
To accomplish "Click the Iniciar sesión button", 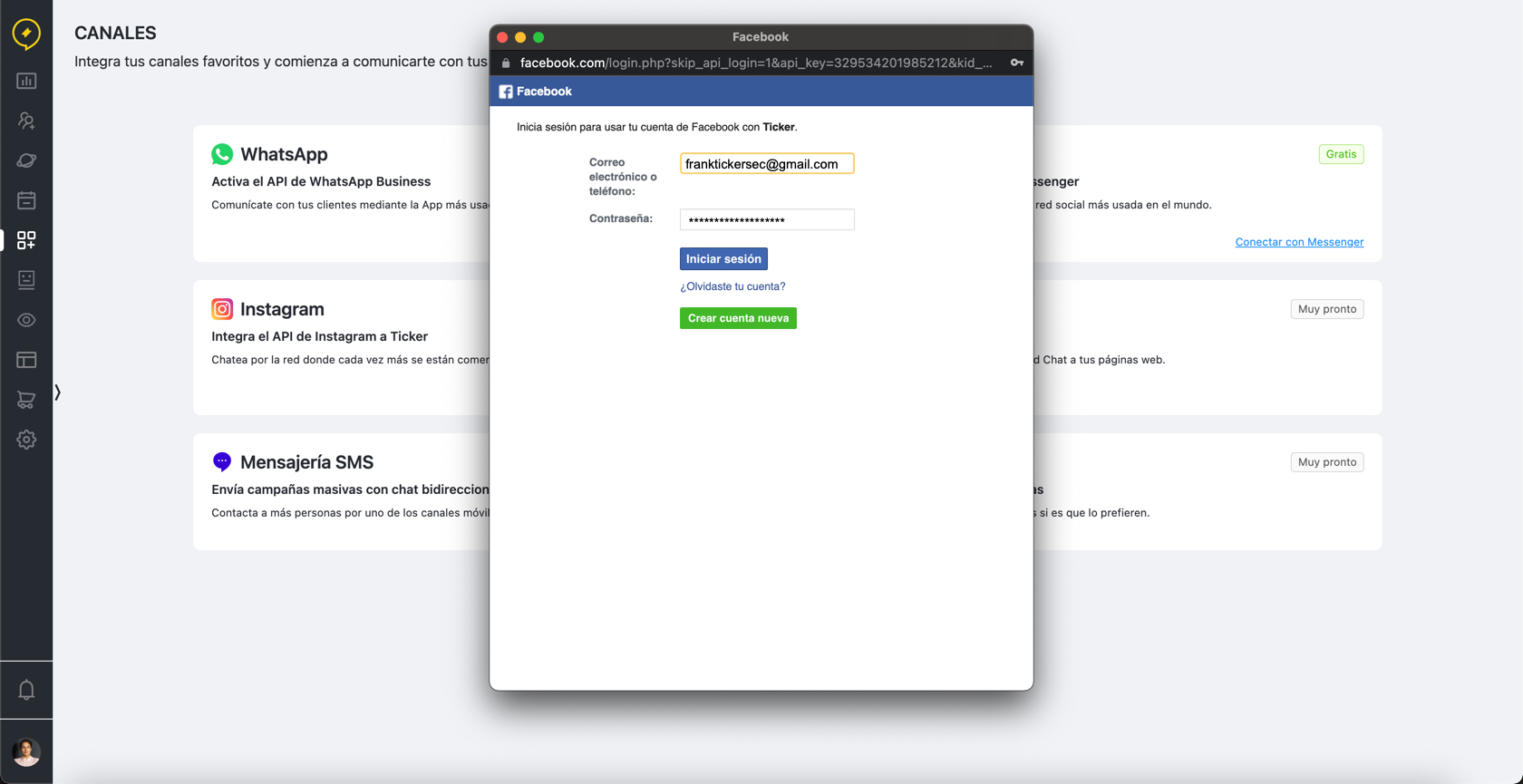I will [x=723, y=259].
